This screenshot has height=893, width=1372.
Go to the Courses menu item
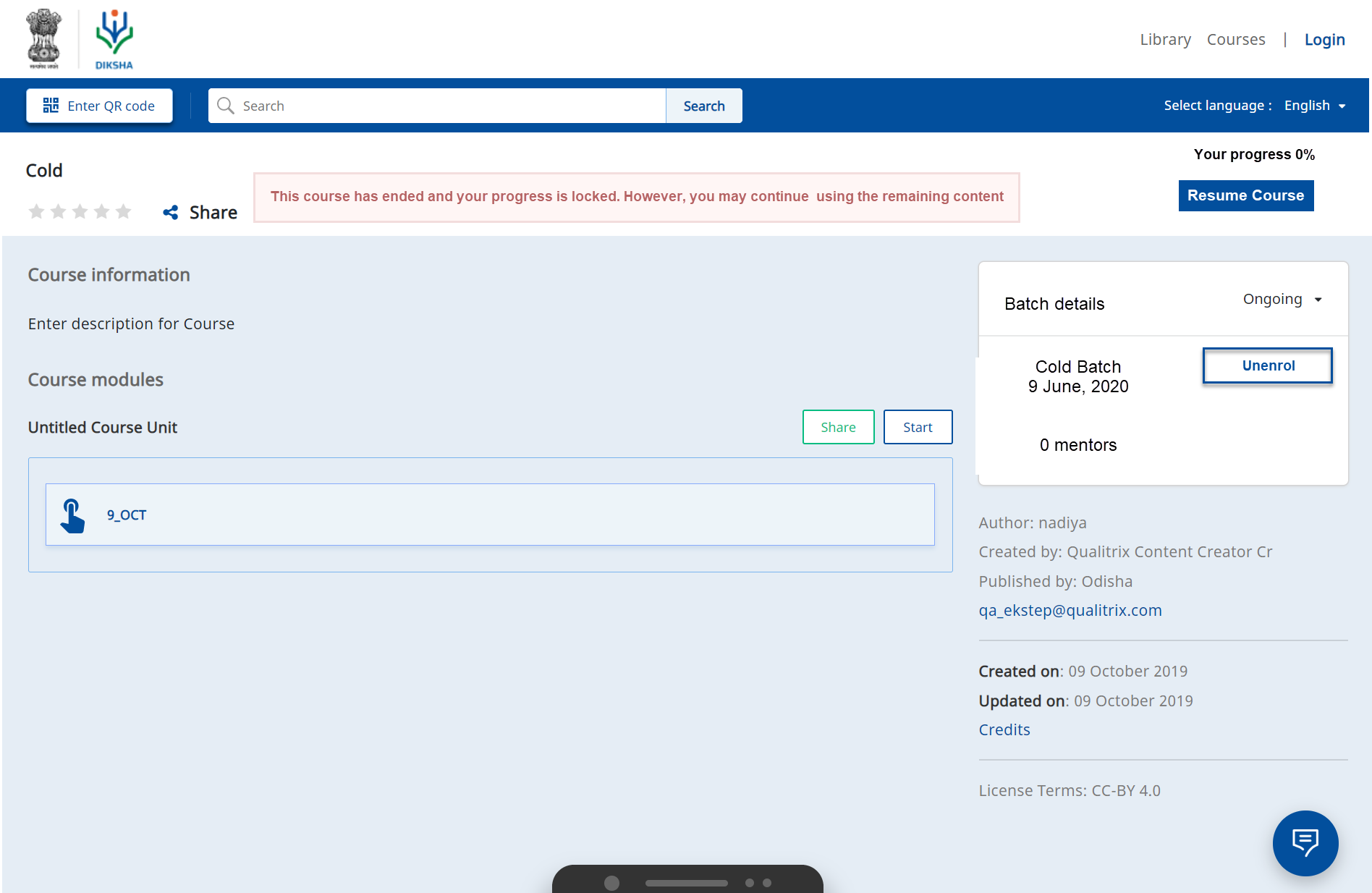click(x=1235, y=40)
